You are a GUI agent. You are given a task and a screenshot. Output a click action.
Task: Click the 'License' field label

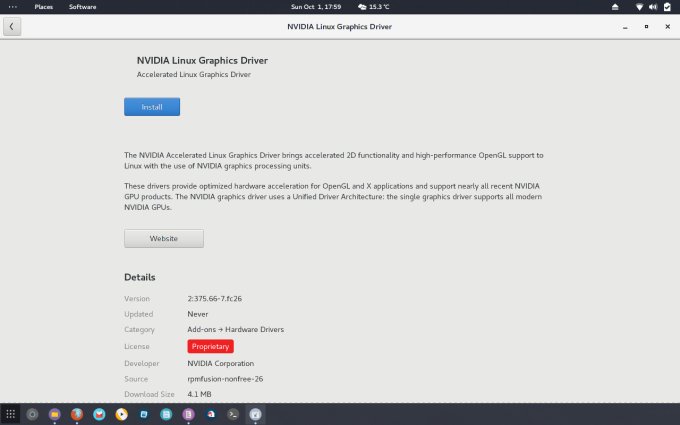pos(137,347)
